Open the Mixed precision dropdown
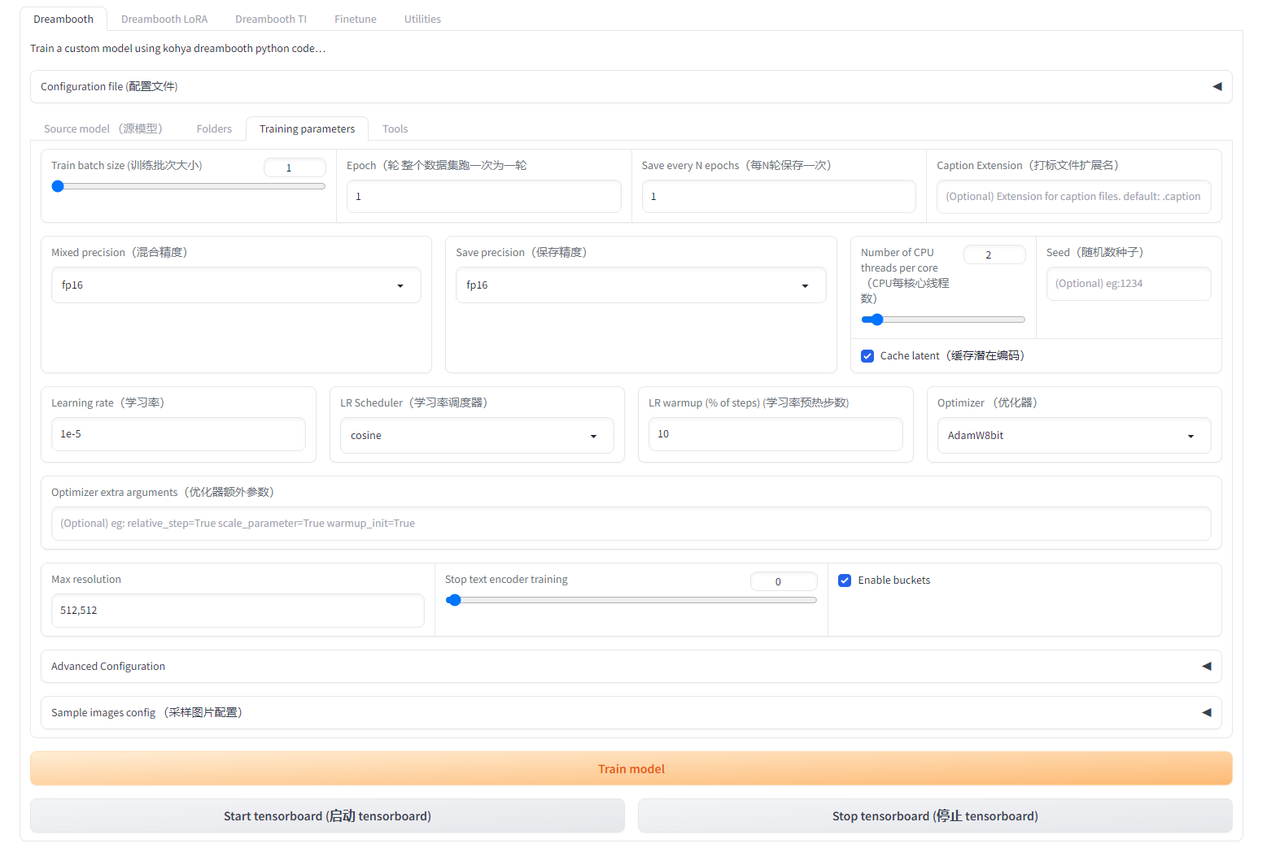This screenshot has width=1280, height=861. pyautogui.click(x=235, y=285)
